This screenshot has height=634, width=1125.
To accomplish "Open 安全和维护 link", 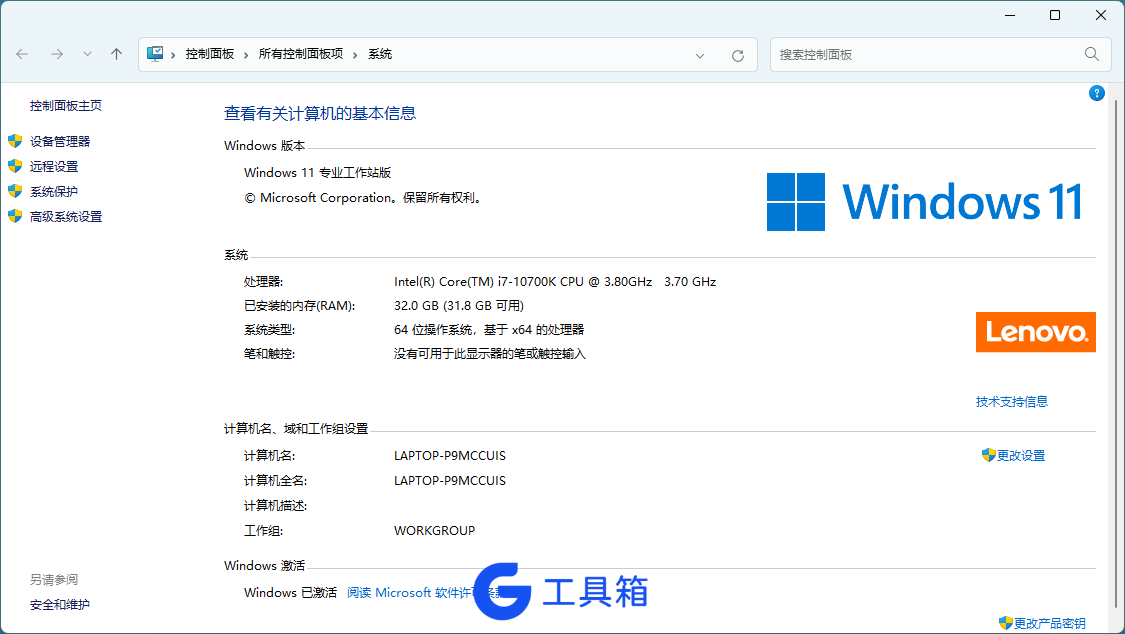I will [x=60, y=605].
